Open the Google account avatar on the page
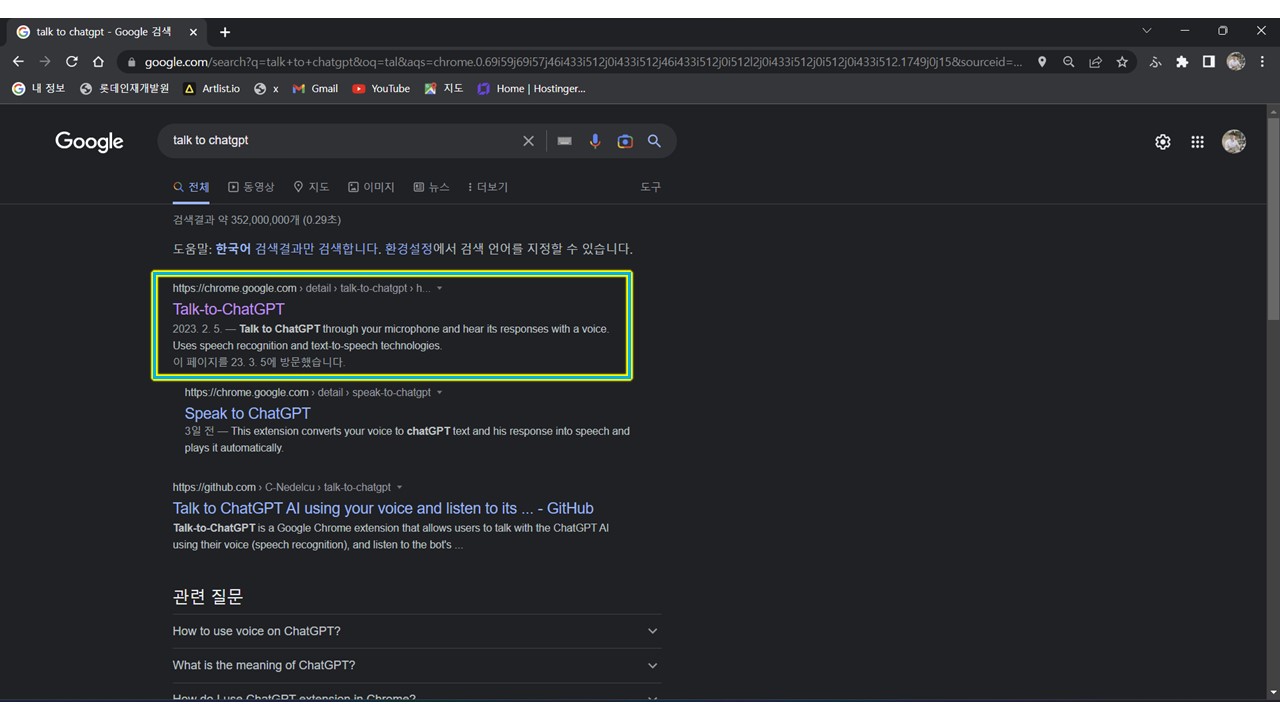The width and height of the screenshot is (1280, 720). point(1234,142)
